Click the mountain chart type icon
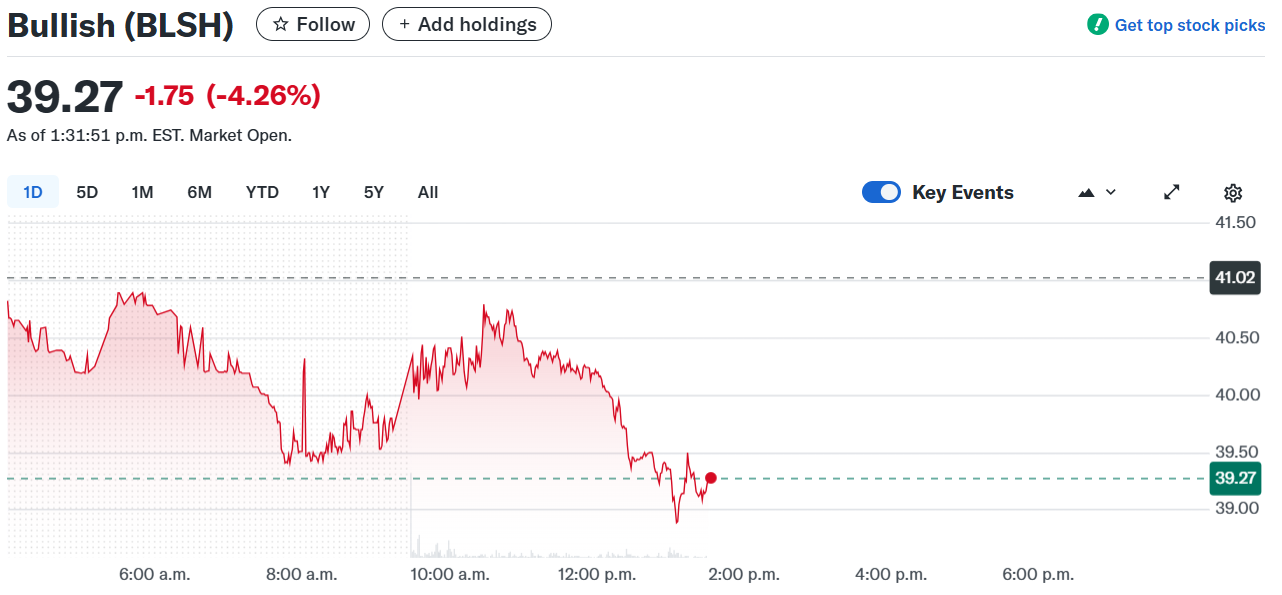Screen dimensions: 1282x595 coord(1087,193)
